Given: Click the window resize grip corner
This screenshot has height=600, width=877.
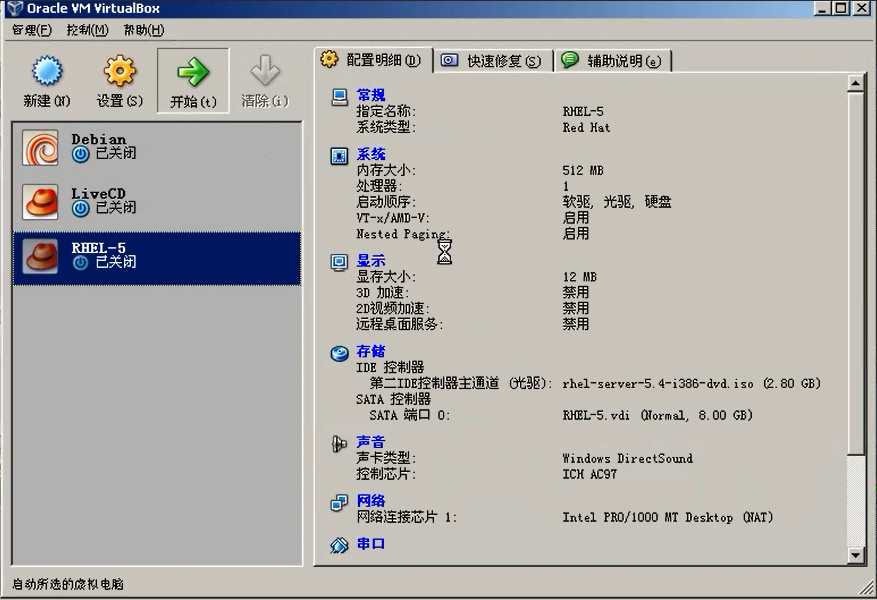Looking at the screenshot, I should point(868,587).
